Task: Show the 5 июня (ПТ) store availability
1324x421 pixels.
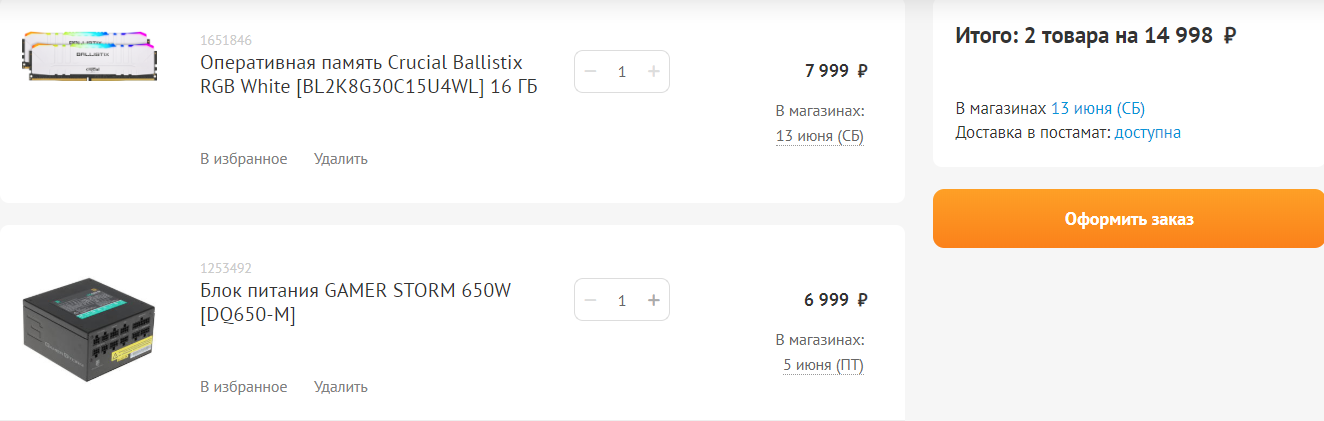Action: point(823,365)
